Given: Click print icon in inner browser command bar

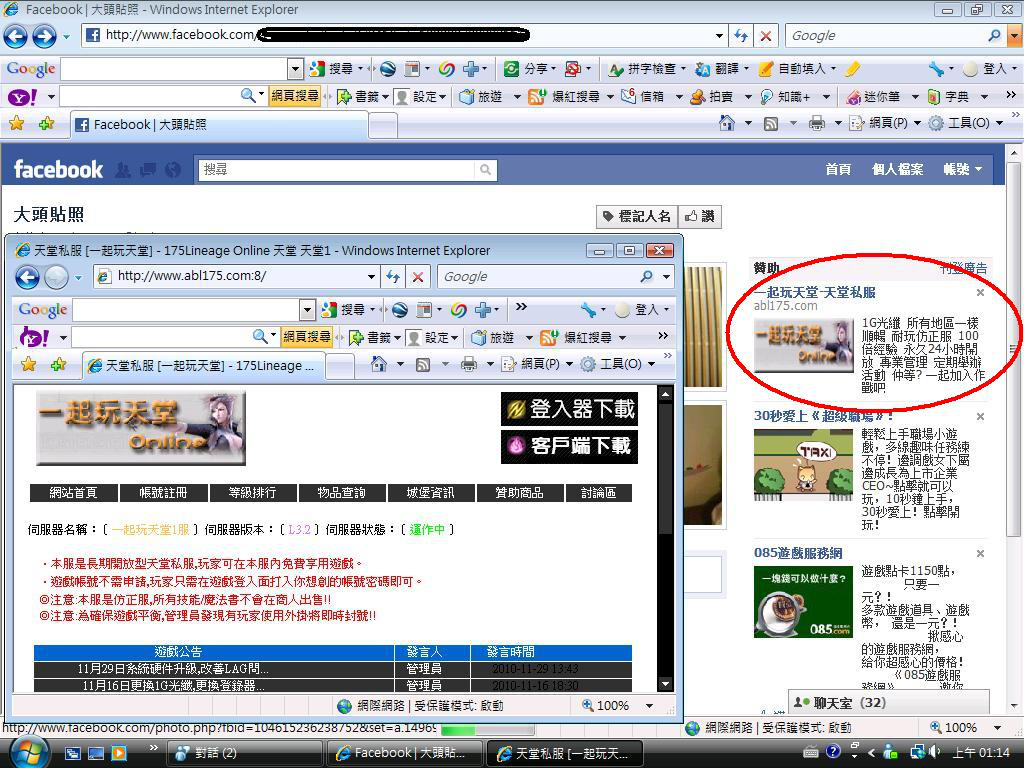Looking at the screenshot, I should tap(469, 364).
